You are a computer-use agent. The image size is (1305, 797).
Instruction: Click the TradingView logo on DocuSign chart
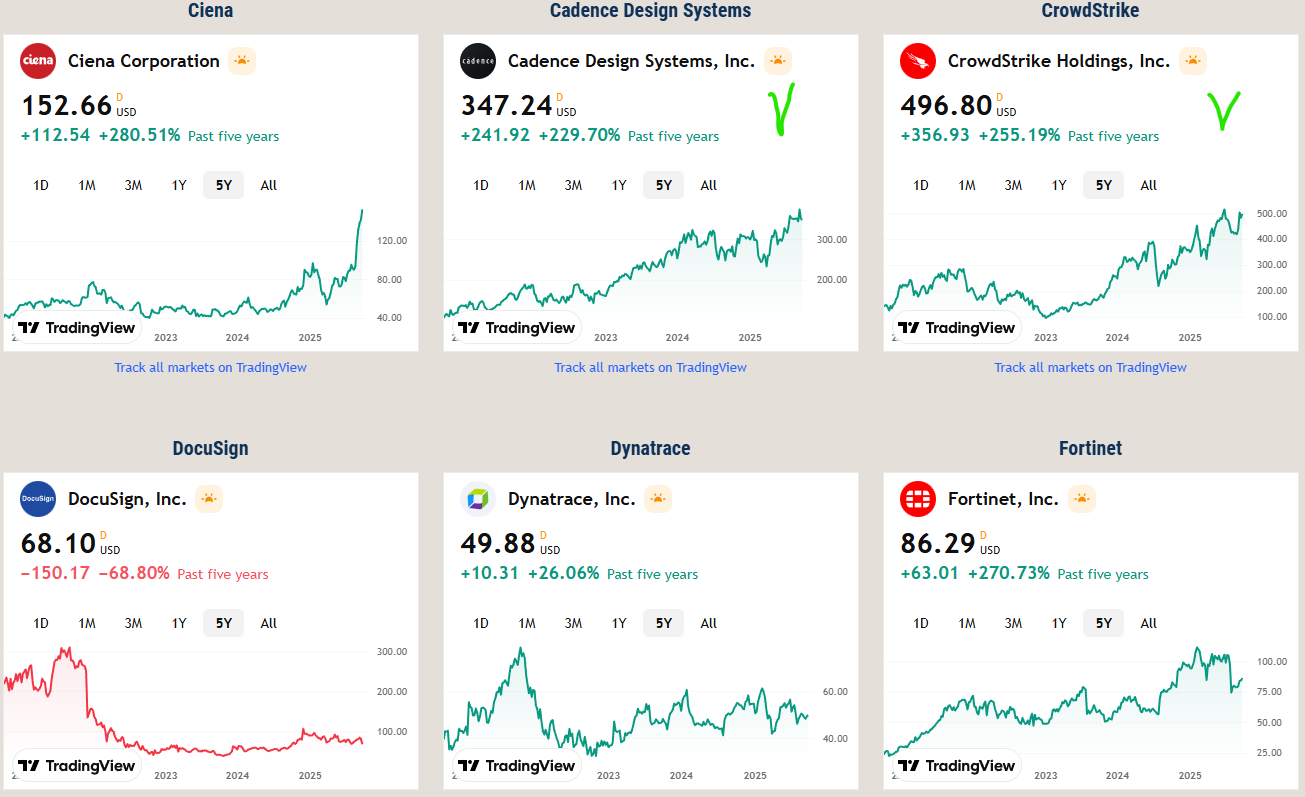pyautogui.click(x=77, y=766)
